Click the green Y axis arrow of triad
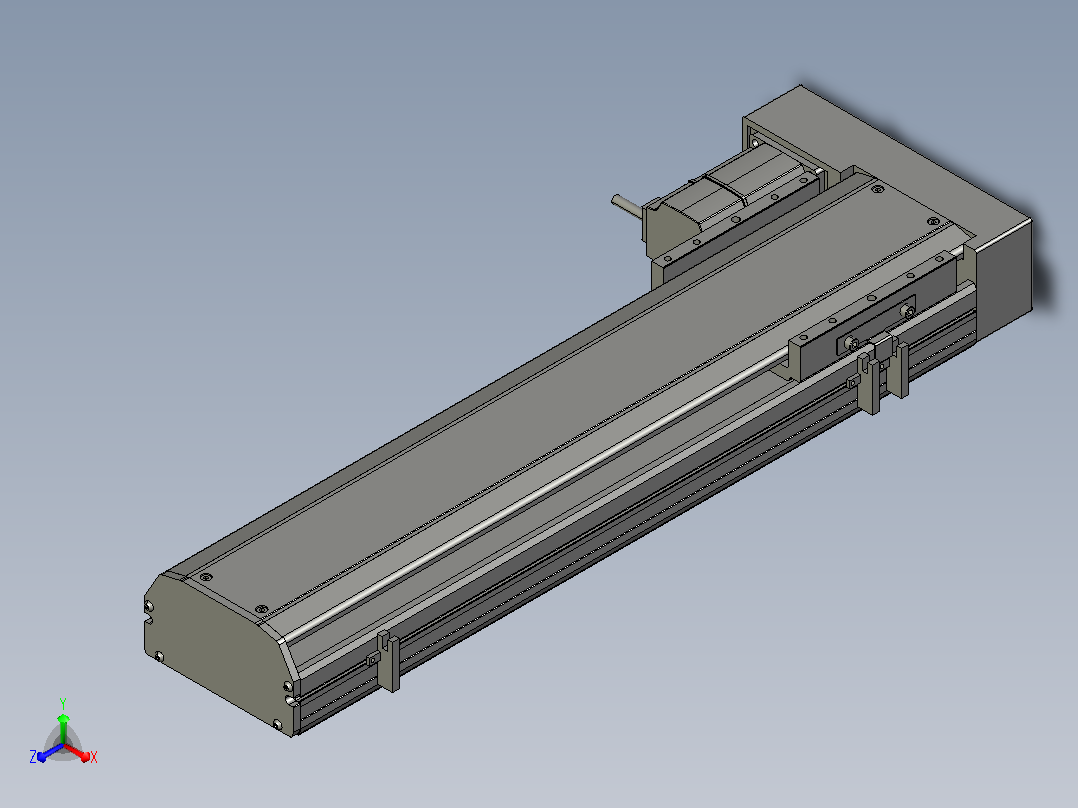Image resolution: width=1078 pixels, height=808 pixels. click(63, 726)
